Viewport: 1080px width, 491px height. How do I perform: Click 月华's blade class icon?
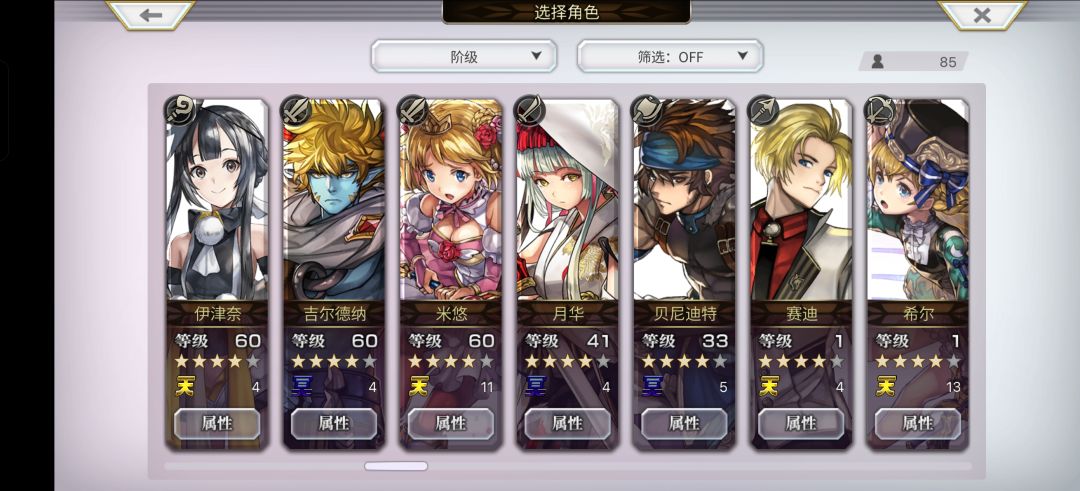[x=530, y=110]
